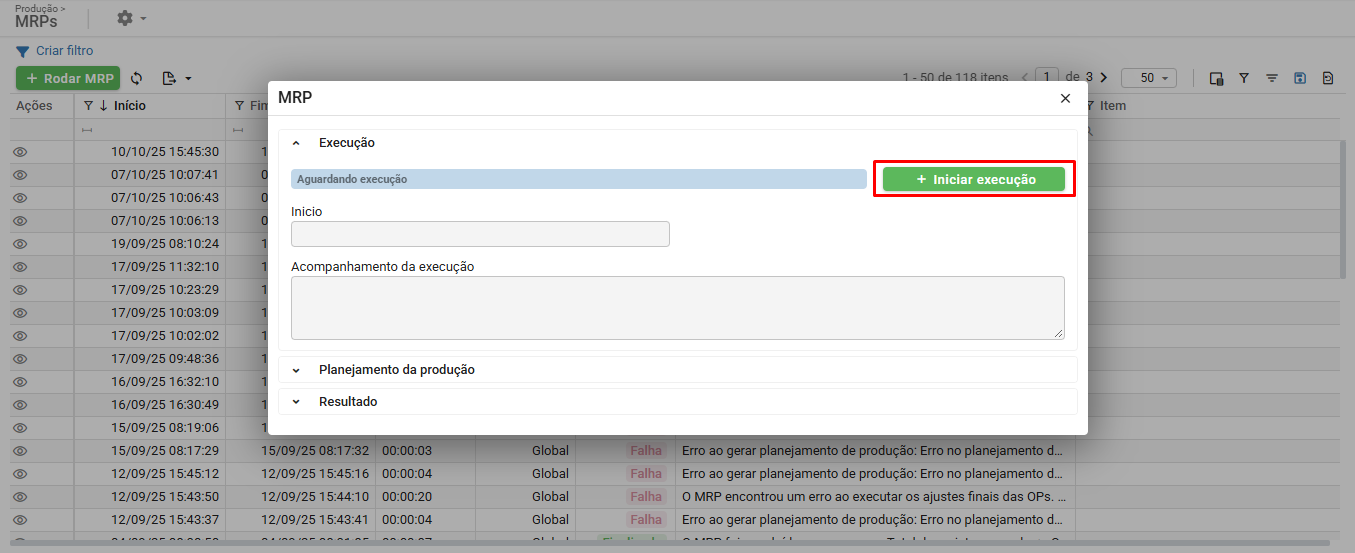Image resolution: width=1355 pixels, height=553 pixels.
Task: View the row started 19/09/25 08:10:24
Action: (x=20, y=244)
